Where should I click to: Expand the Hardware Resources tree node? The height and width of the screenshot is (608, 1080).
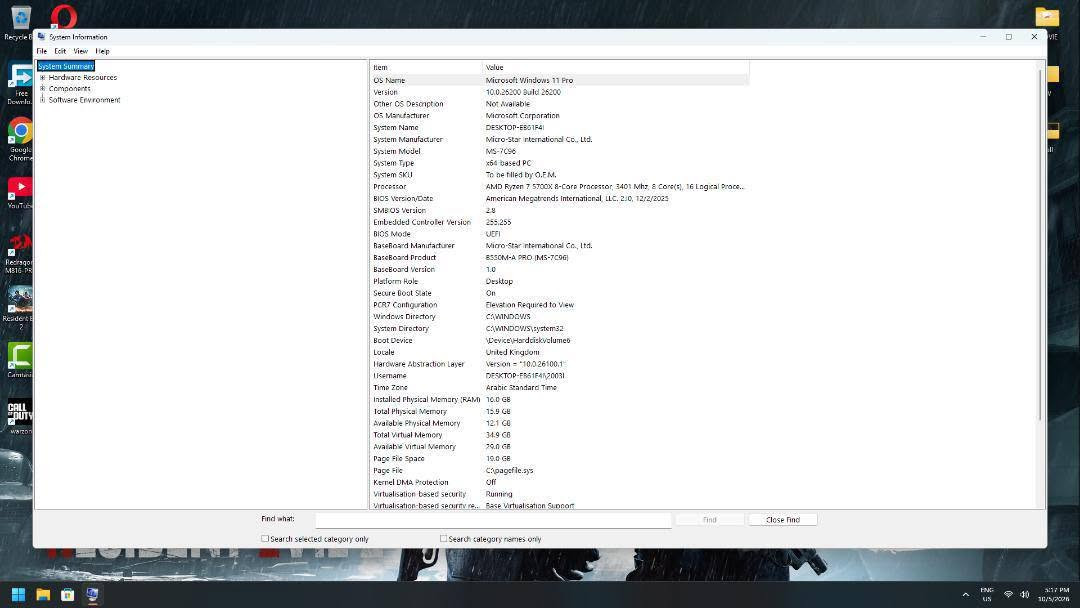click(x=43, y=77)
